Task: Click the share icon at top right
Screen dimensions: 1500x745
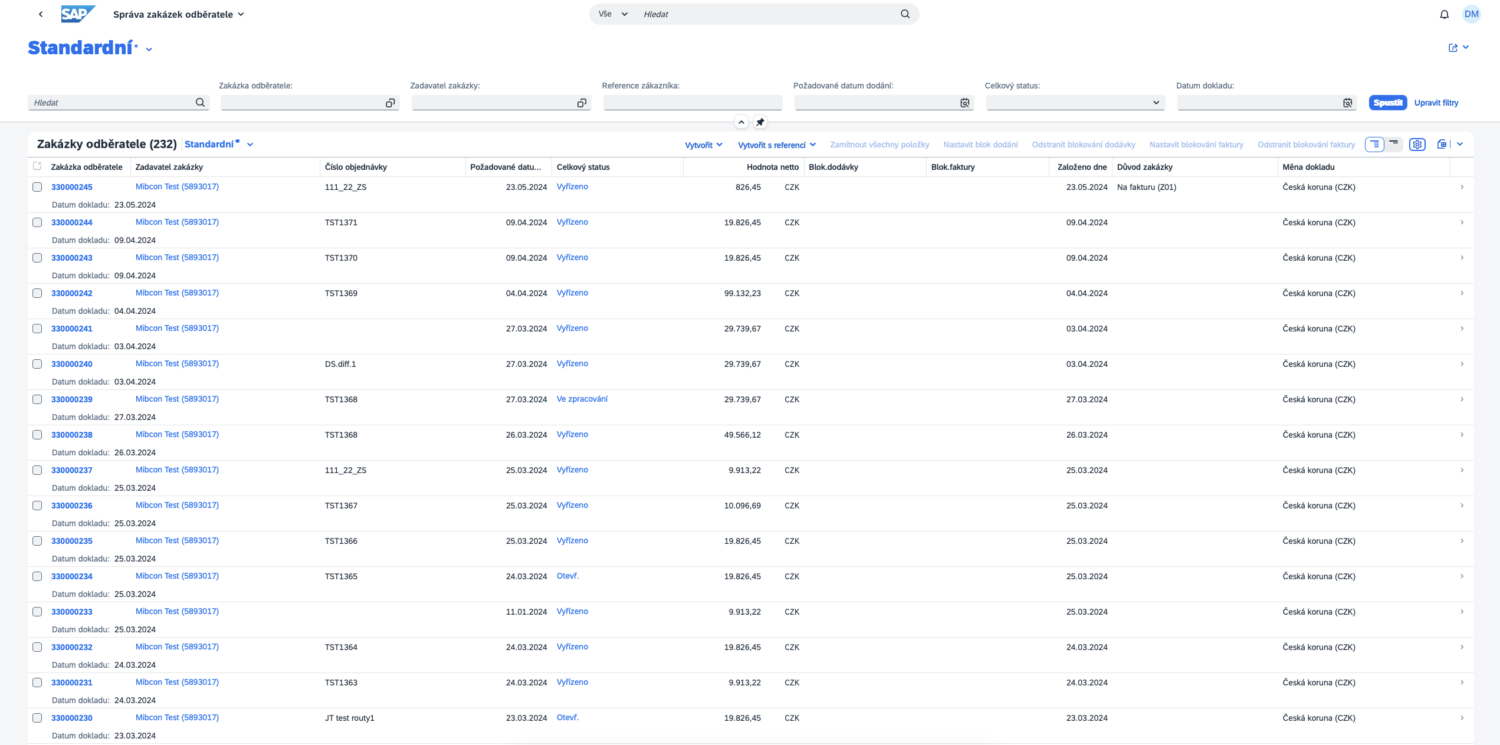Action: coord(1453,47)
